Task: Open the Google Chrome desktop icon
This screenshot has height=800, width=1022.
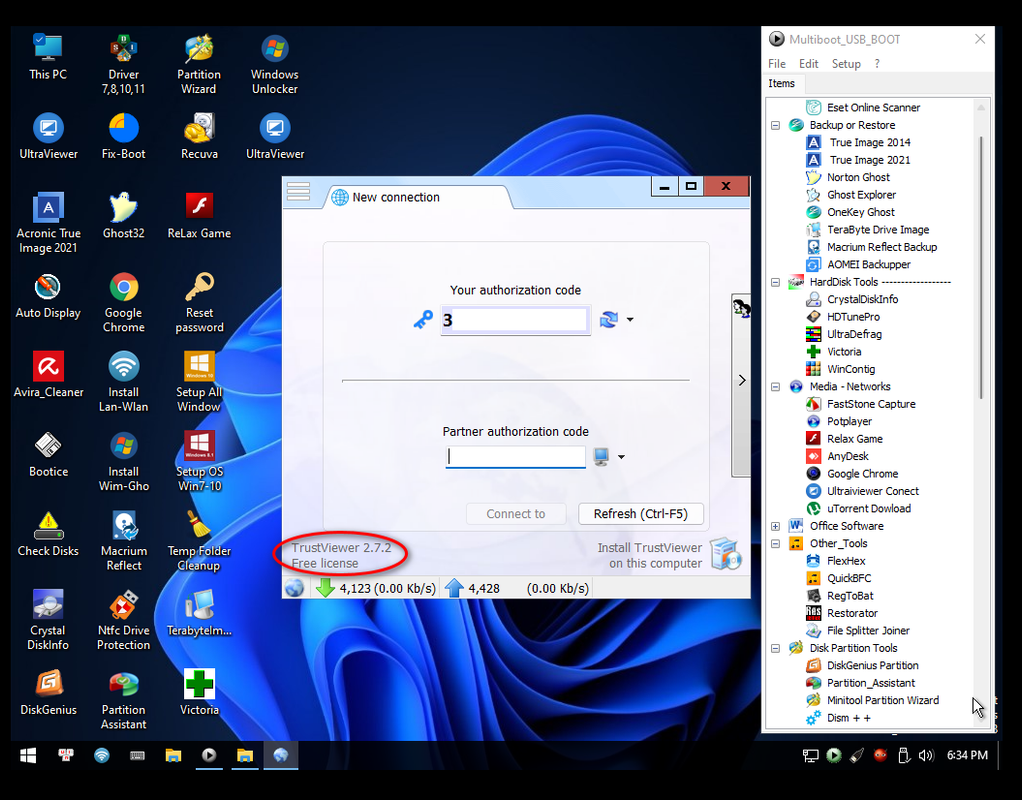Action: [x=123, y=302]
